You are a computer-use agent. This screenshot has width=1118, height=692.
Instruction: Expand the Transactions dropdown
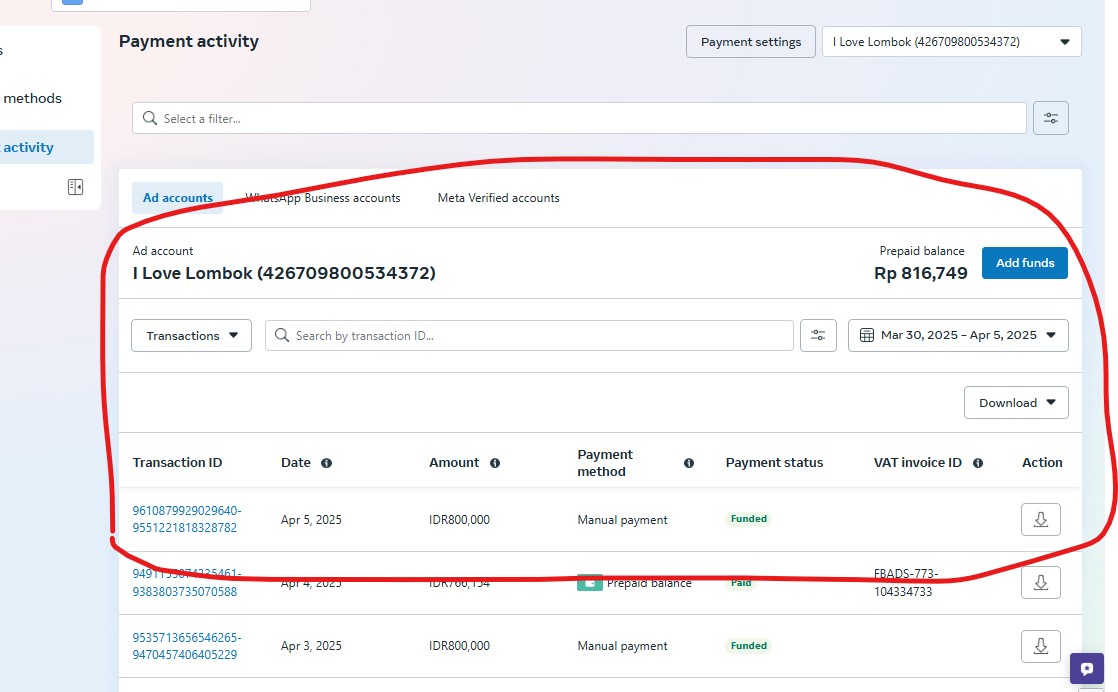pyautogui.click(x=191, y=336)
